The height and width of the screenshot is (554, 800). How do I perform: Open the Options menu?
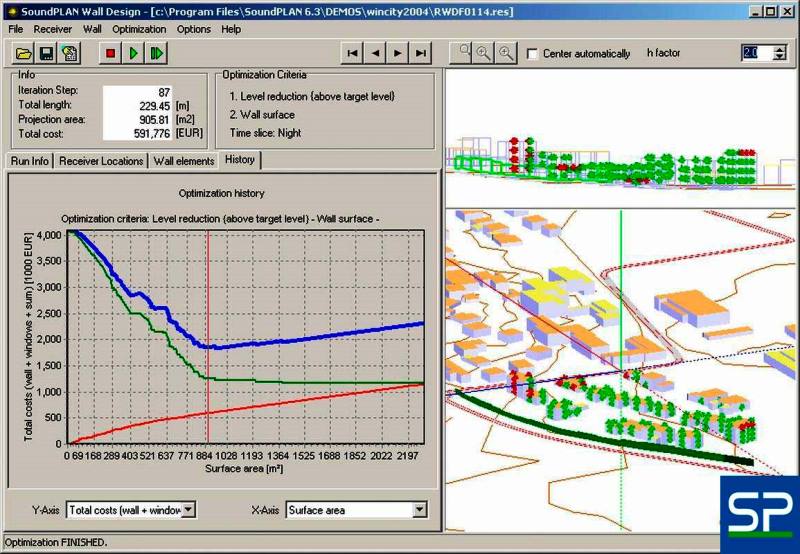pos(193,29)
